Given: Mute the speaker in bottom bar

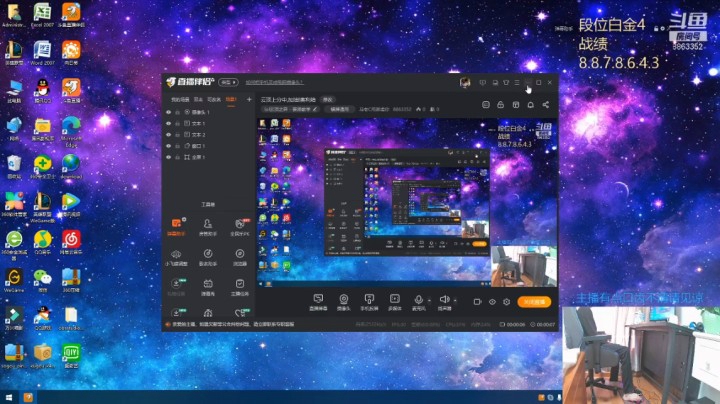Looking at the screenshot, I should point(444,302).
